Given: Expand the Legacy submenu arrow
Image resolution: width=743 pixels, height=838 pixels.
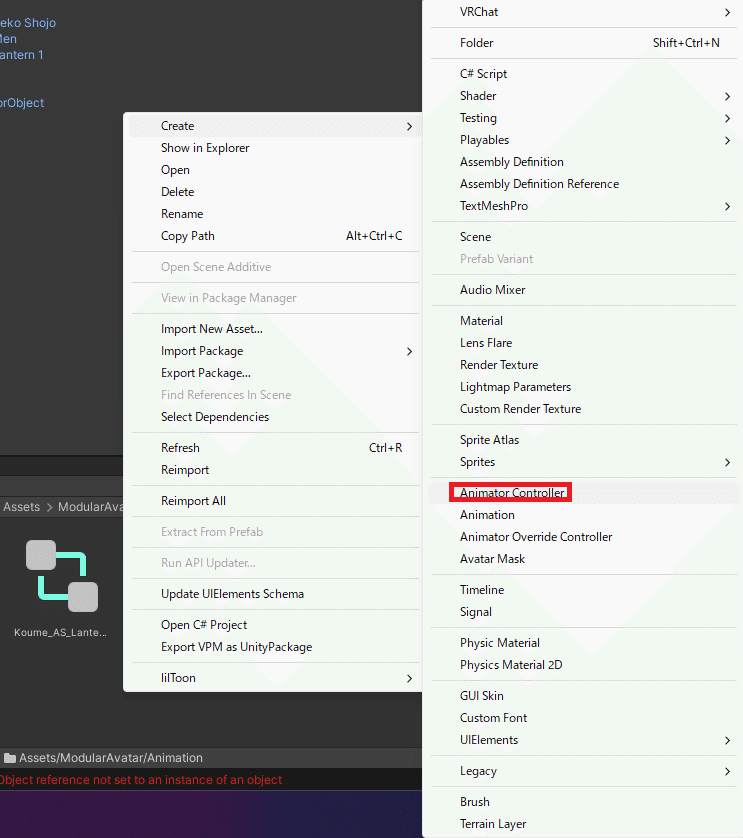Looking at the screenshot, I should tap(727, 771).
